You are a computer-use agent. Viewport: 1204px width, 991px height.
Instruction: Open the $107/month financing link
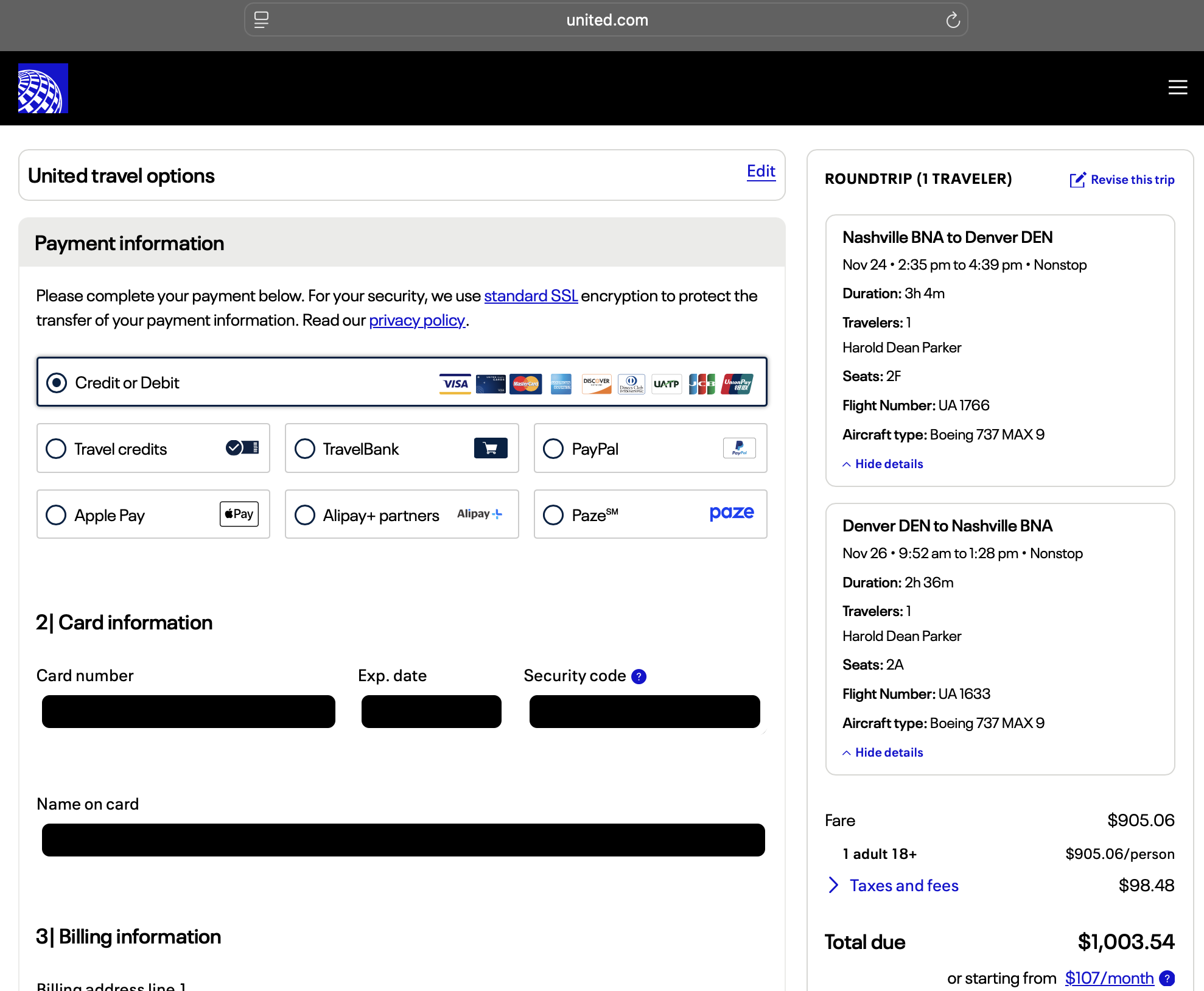pos(1108,978)
